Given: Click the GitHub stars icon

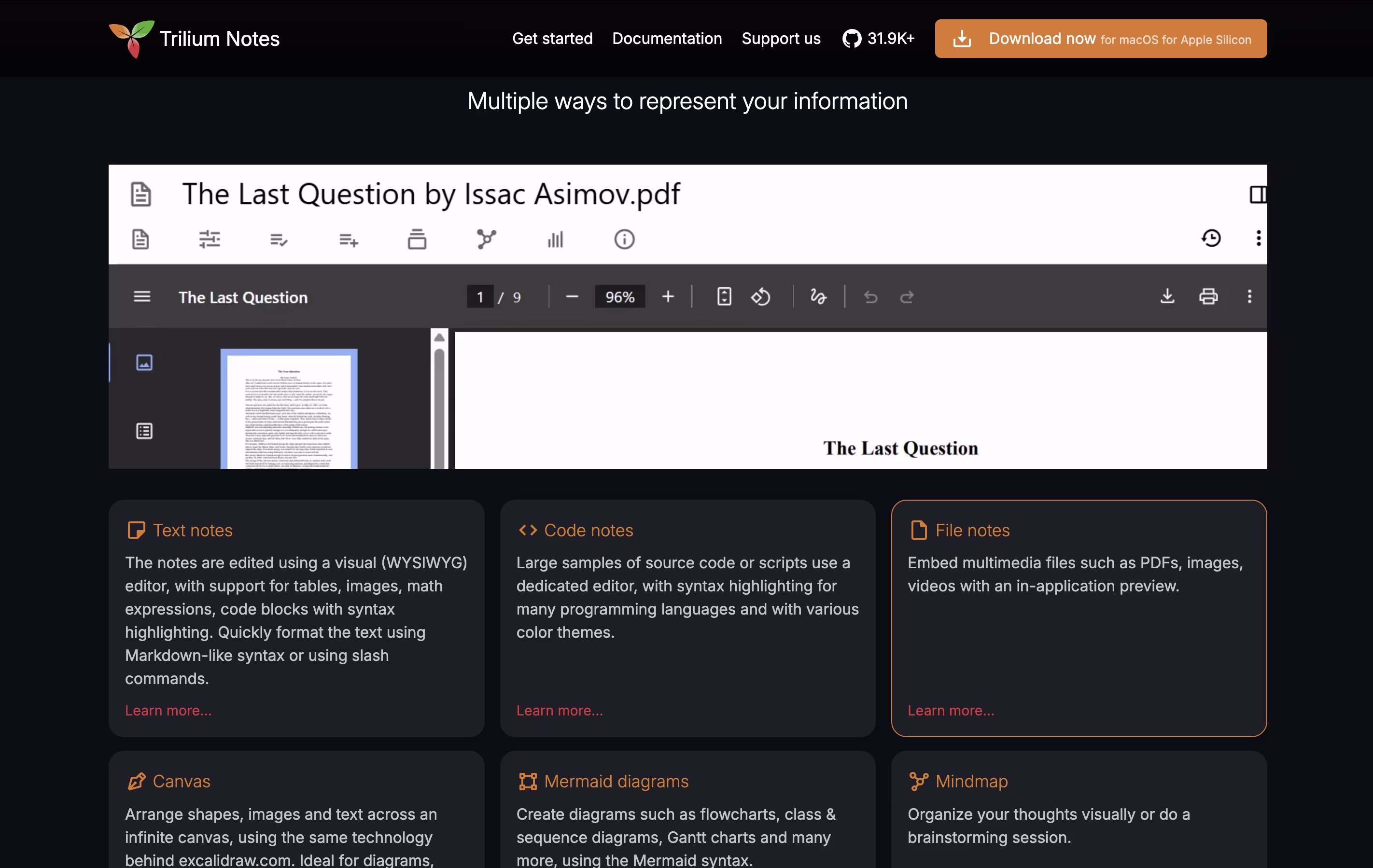Looking at the screenshot, I should tap(851, 39).
